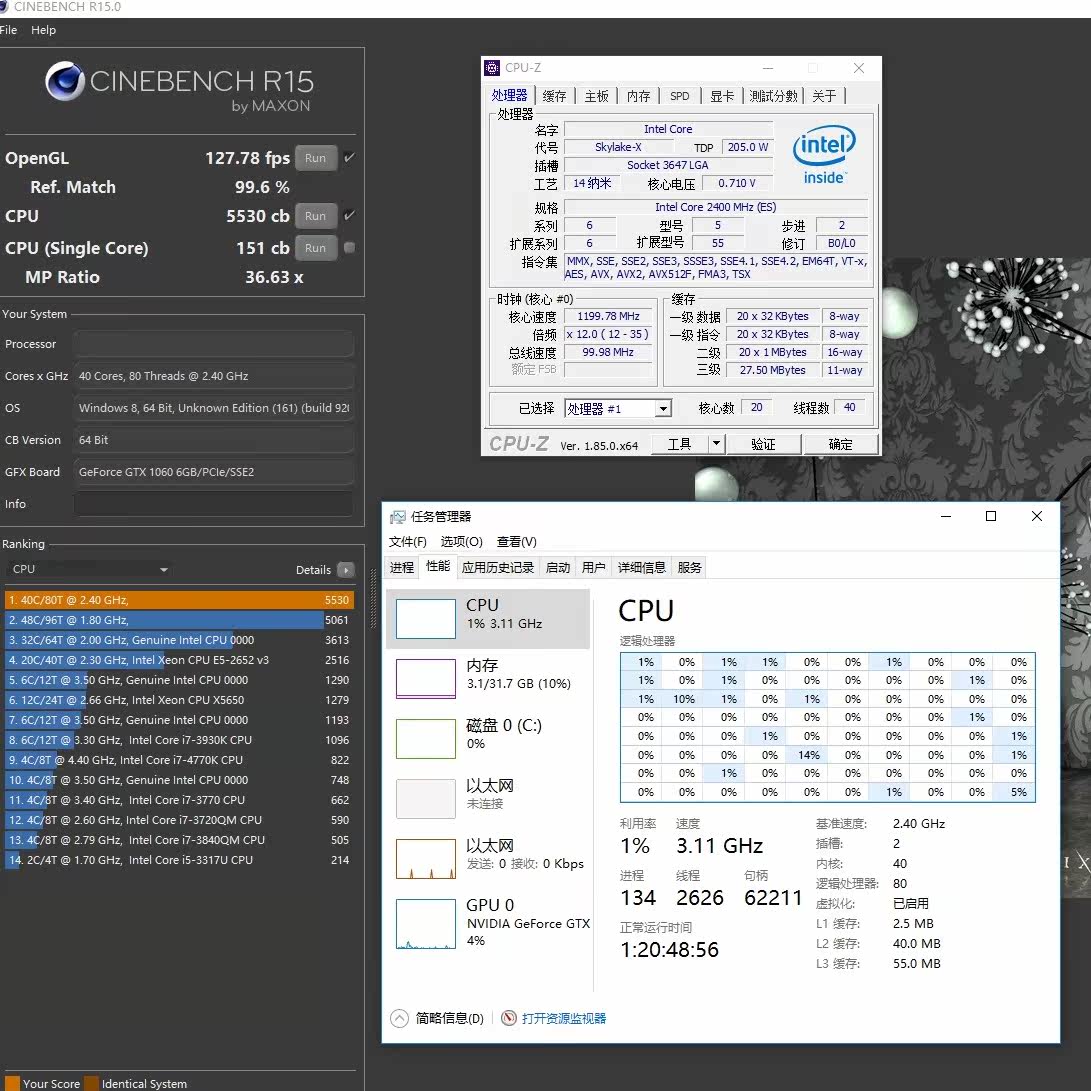Switch to CPU-Z 缓存 tab

click(555, 96)
